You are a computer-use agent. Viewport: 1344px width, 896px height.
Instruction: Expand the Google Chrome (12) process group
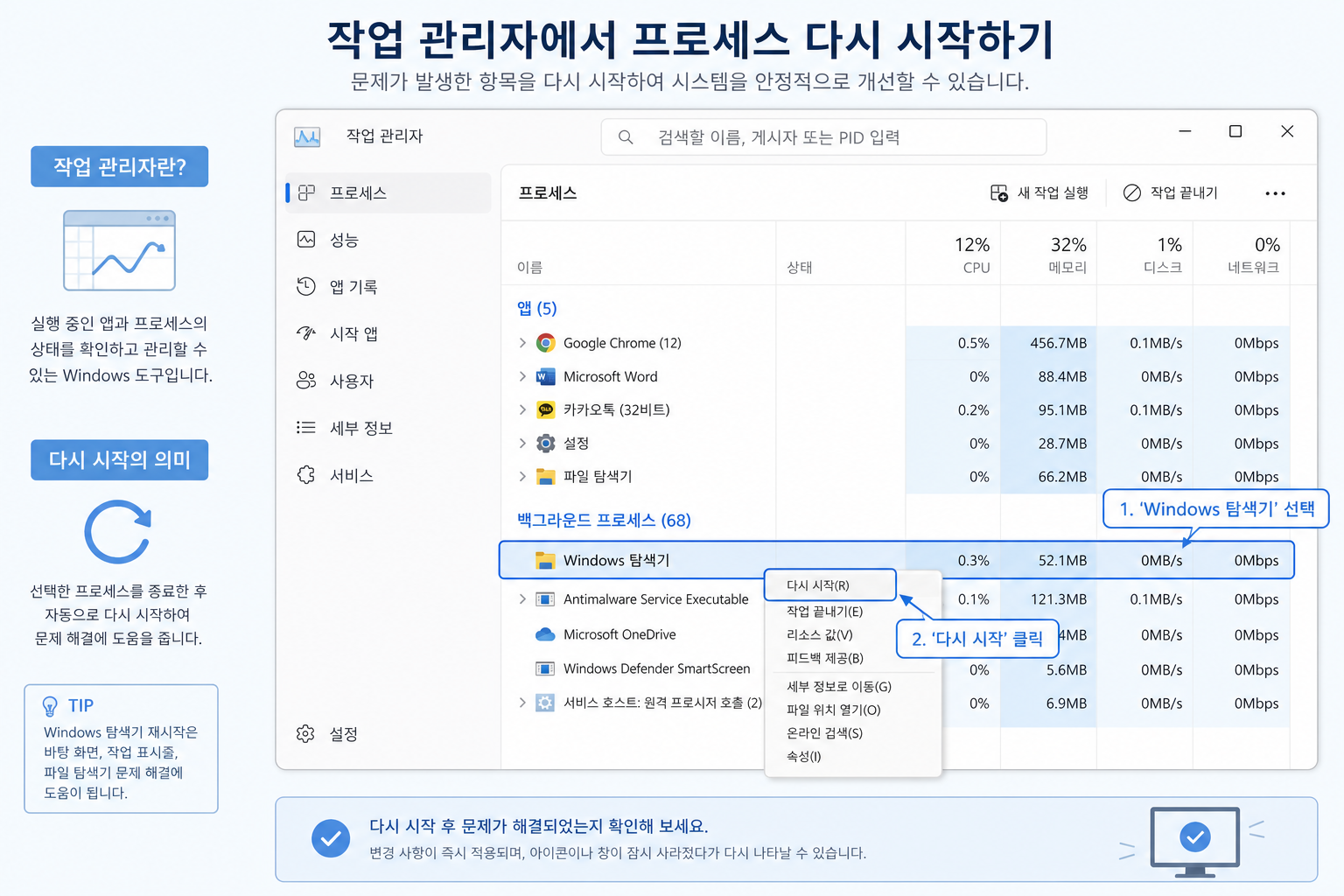coord(522,343)
